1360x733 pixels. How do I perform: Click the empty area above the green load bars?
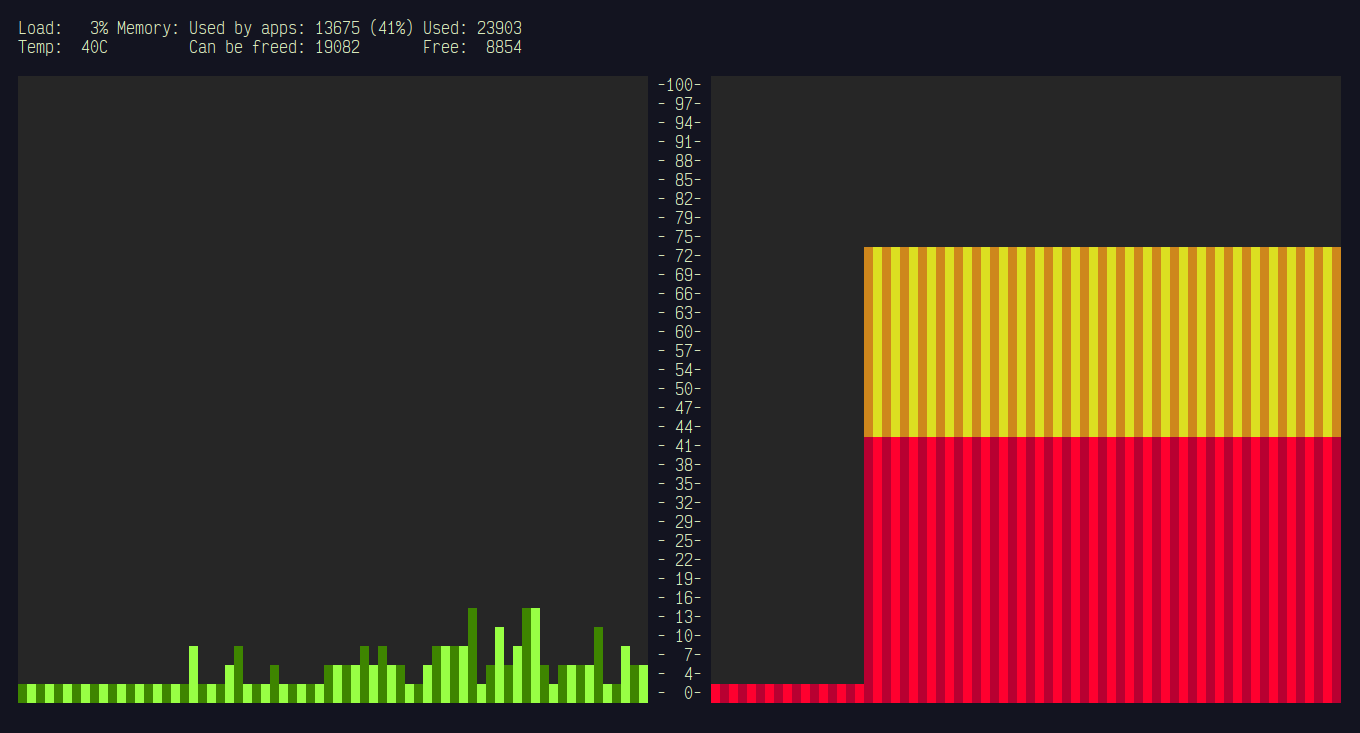point(330,330)
